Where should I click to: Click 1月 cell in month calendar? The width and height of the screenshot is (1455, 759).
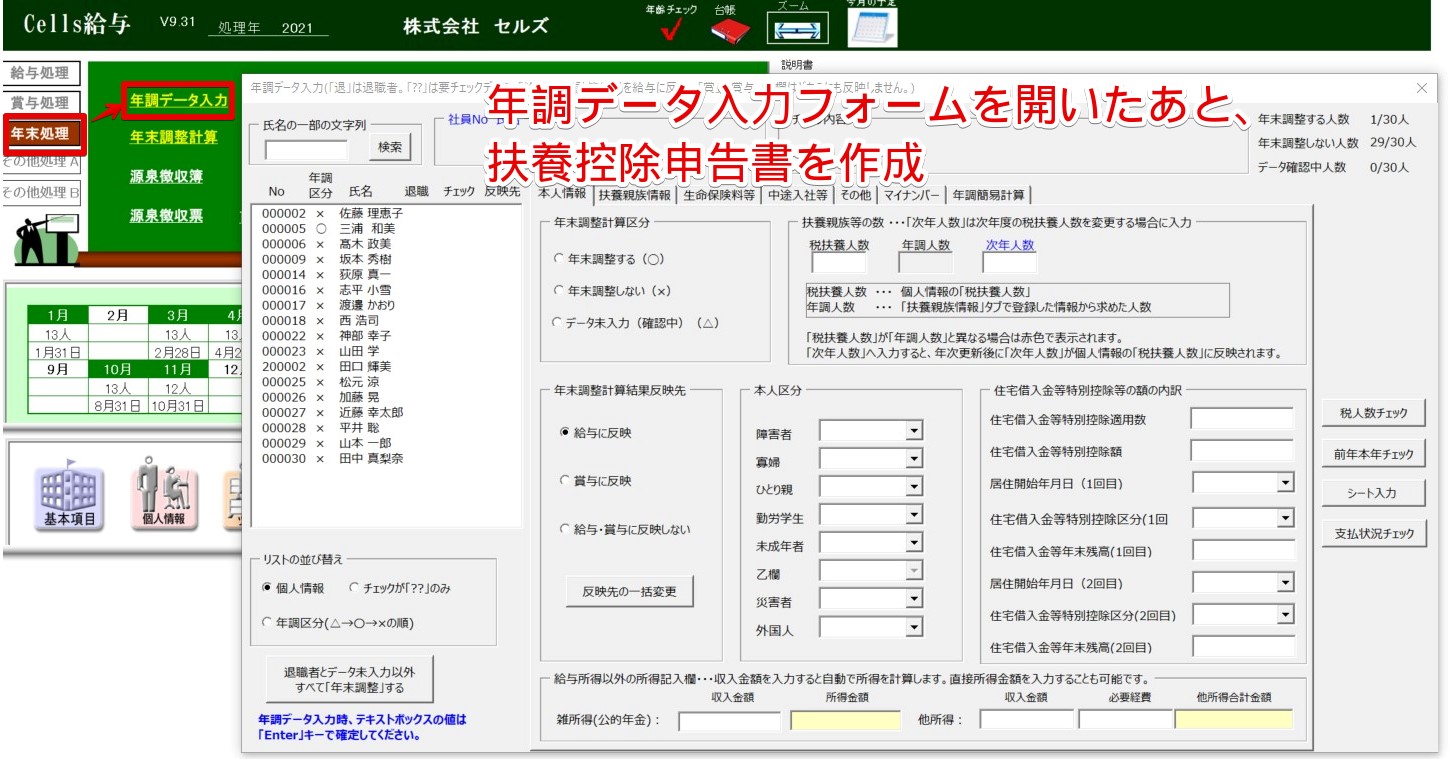[x=58, y=315]
